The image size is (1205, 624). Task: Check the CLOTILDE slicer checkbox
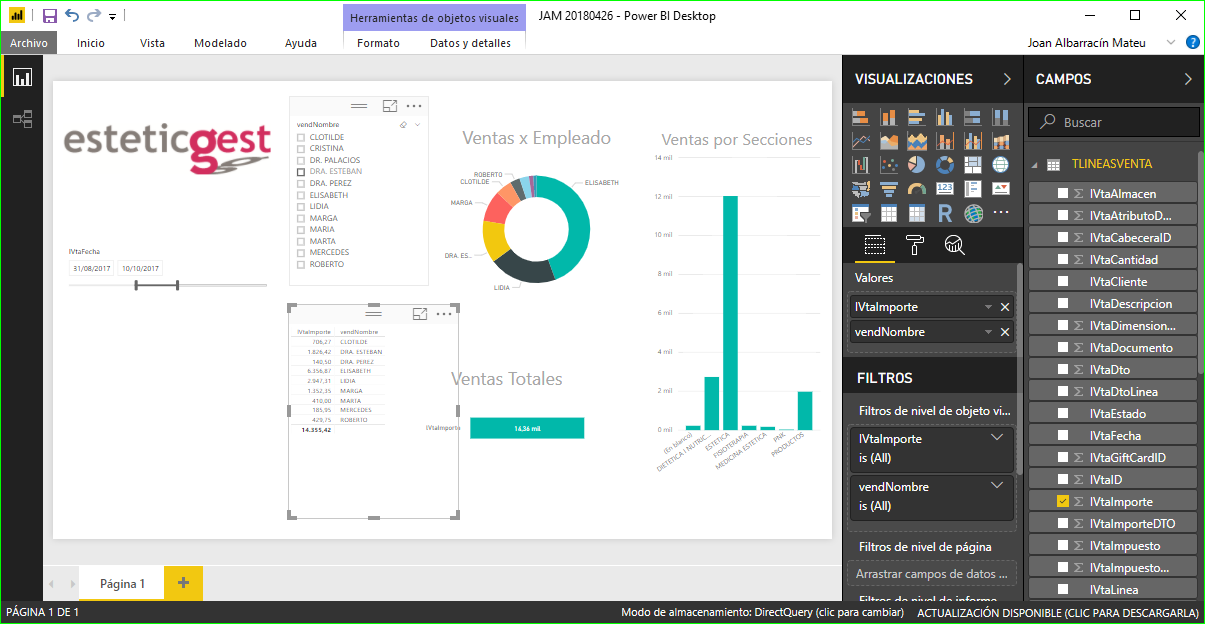pos(301,137)
